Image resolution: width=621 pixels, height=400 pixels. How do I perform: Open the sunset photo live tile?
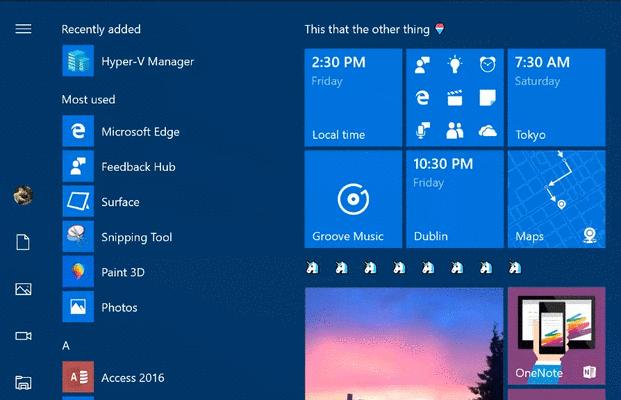tap(404, 344)
